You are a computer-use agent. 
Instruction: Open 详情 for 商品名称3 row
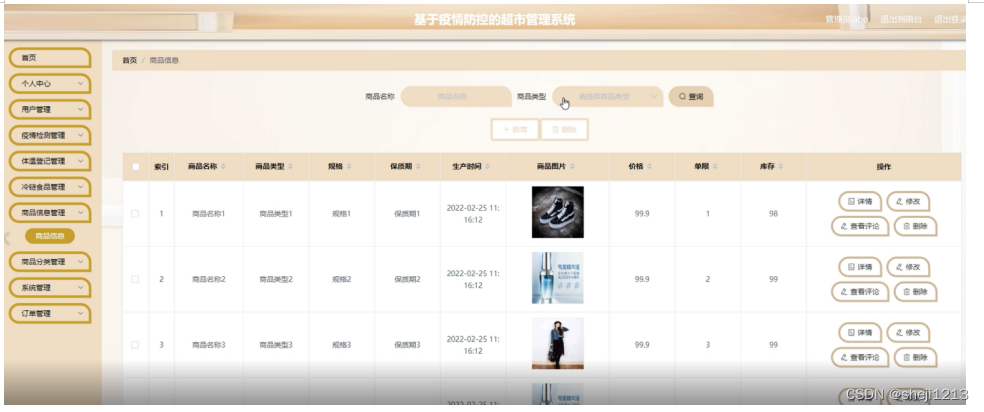tap(860, 332)
